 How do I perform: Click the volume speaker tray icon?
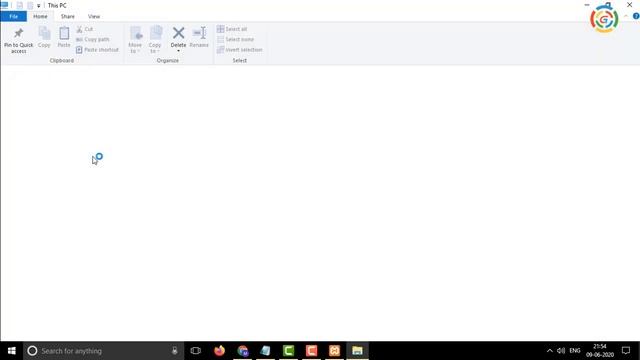(x=561, y=351)
